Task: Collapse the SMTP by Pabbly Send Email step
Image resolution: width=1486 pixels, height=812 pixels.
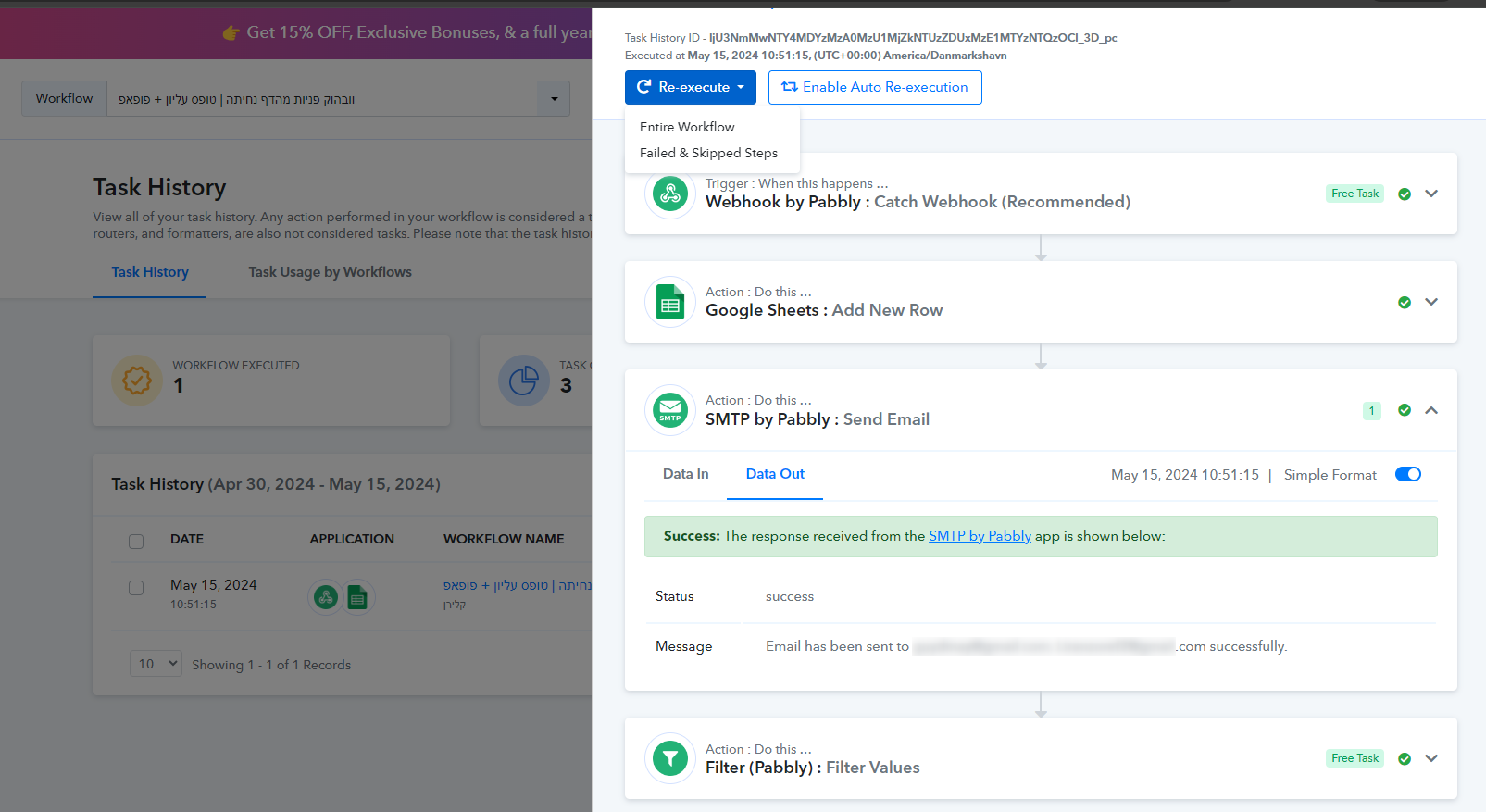Action: pos(1431,410)
